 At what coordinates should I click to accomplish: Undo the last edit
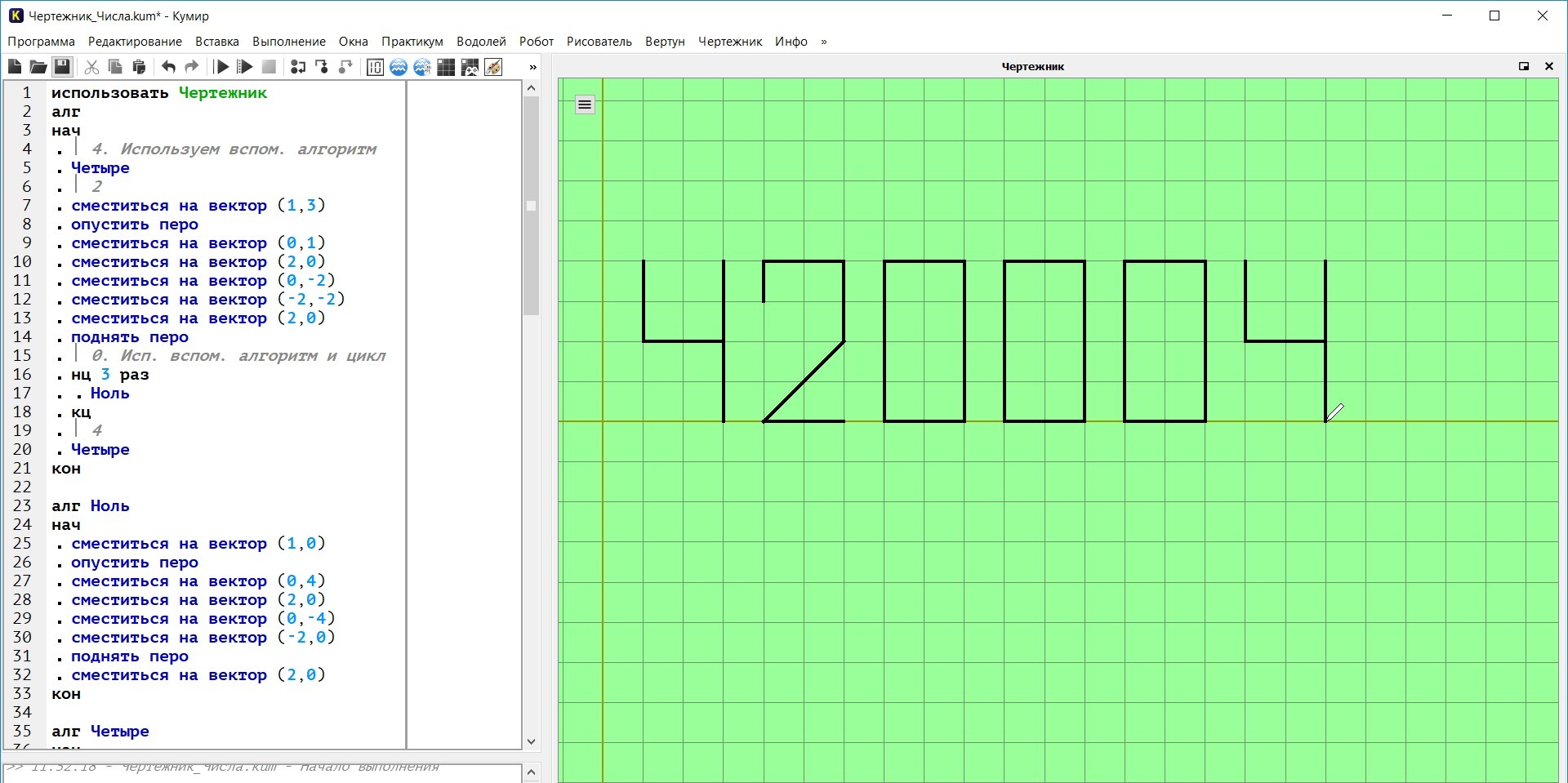(x=168, y=67)
